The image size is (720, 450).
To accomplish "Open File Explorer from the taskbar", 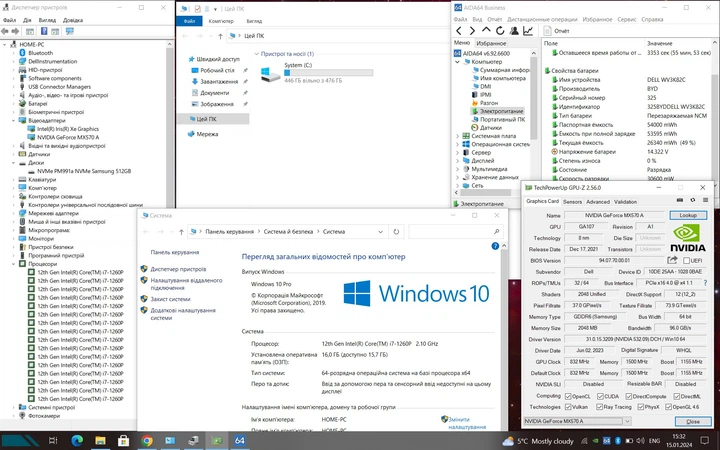I will pos(101,441).
